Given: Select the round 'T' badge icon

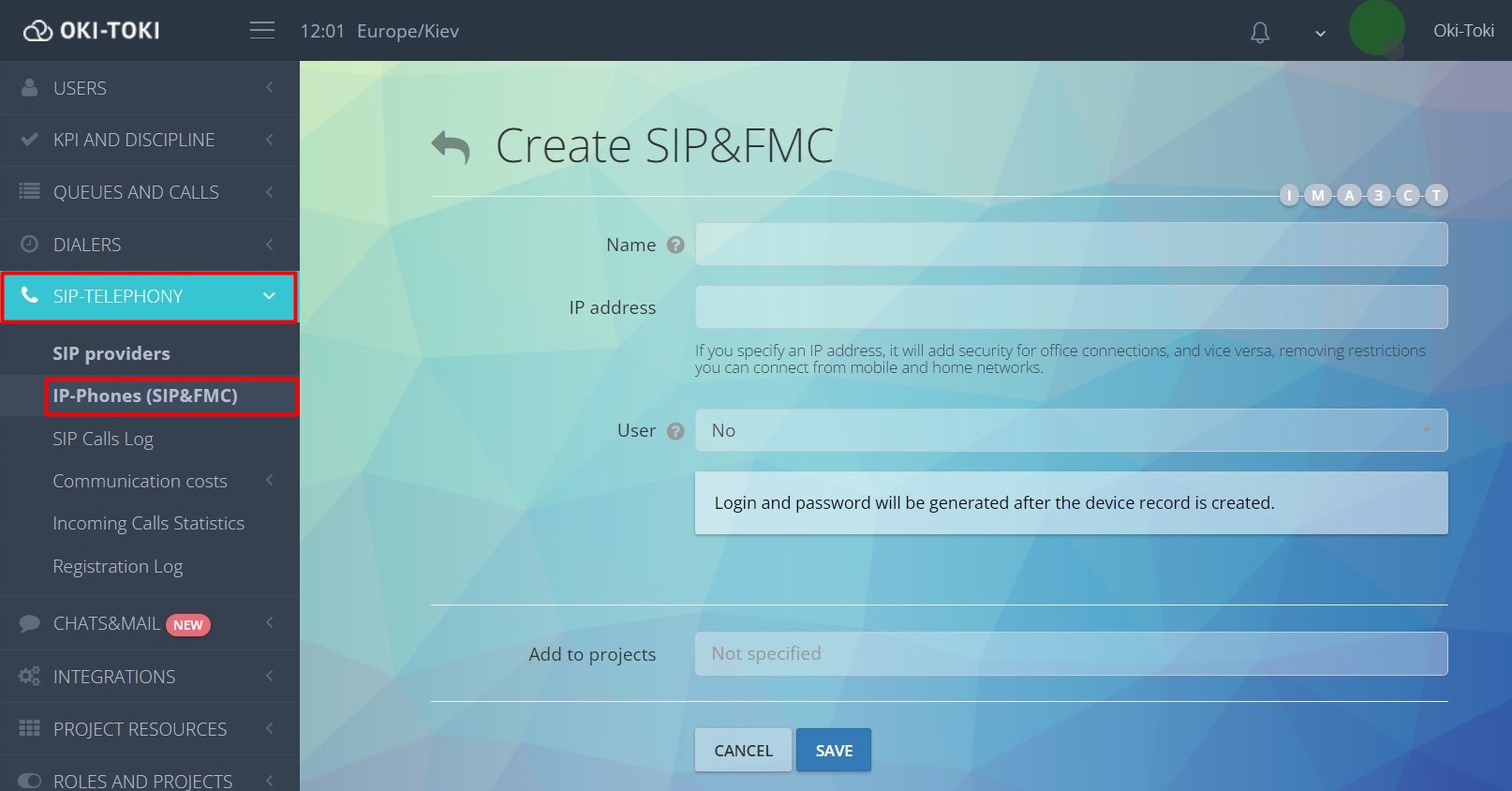Looking at the screenshot, I should (1435, 195).
